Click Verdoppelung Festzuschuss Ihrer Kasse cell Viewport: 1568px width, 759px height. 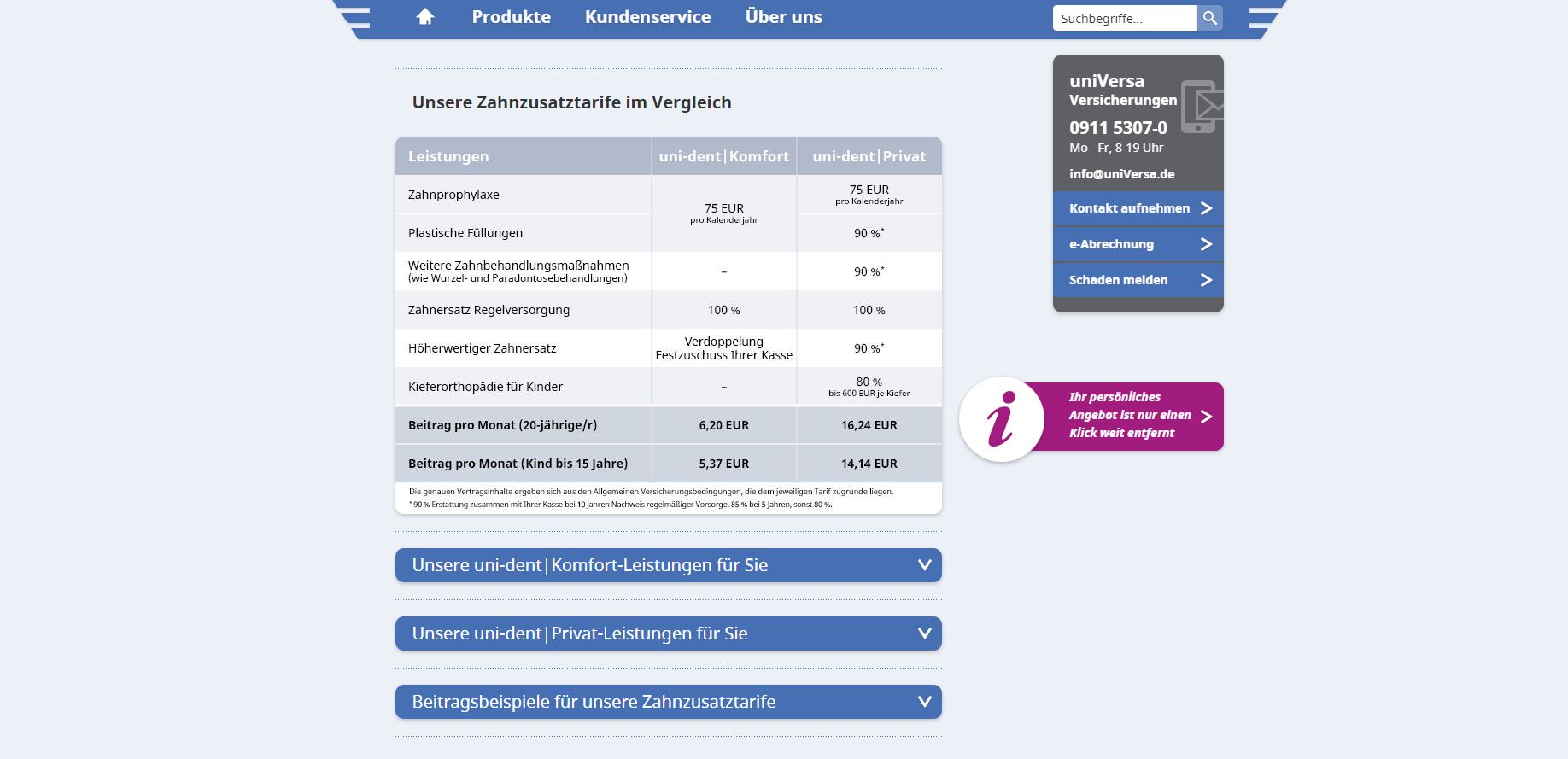(724, 348)
